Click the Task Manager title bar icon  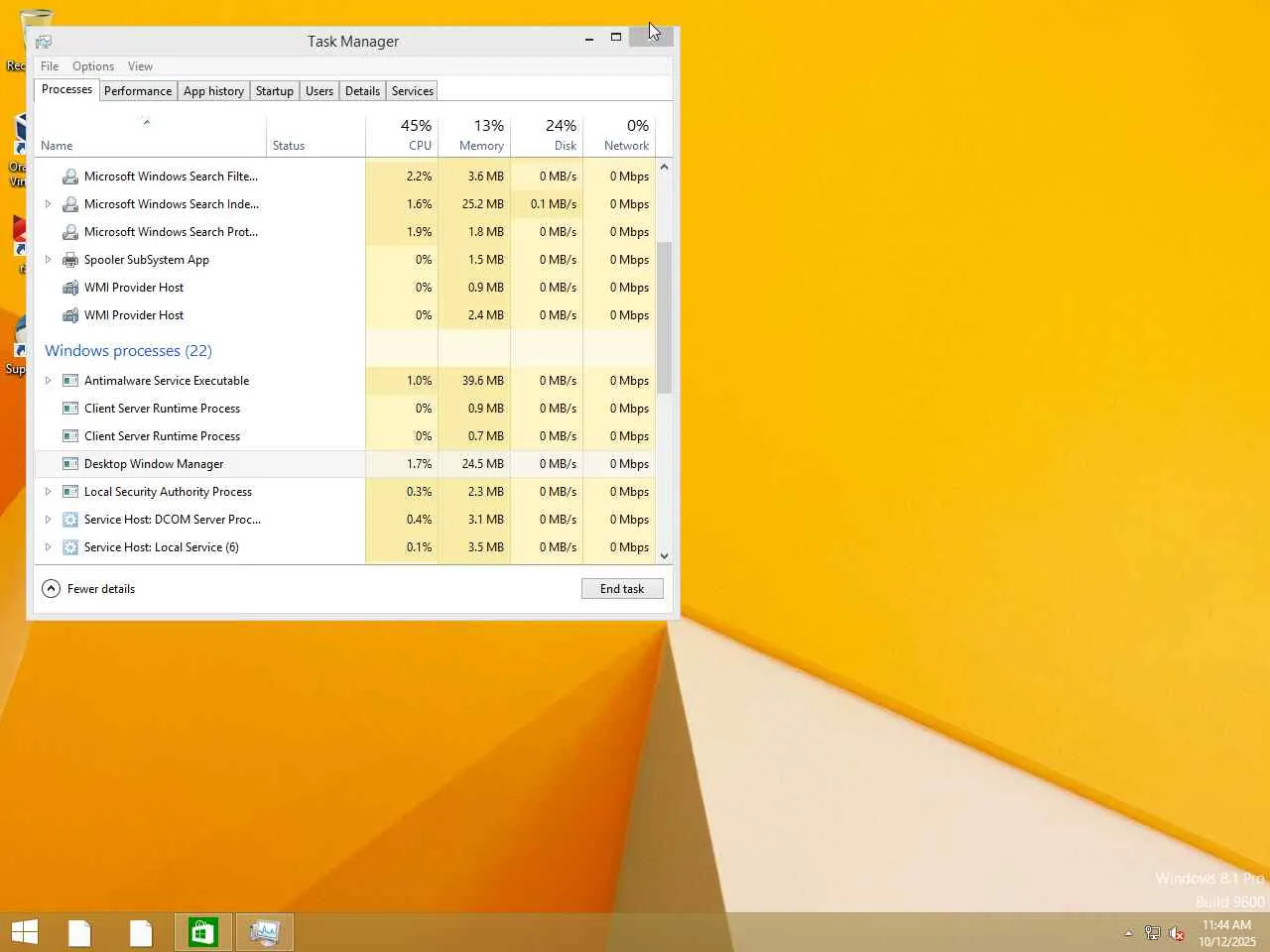pyautogui.click(x=44, y=42)
